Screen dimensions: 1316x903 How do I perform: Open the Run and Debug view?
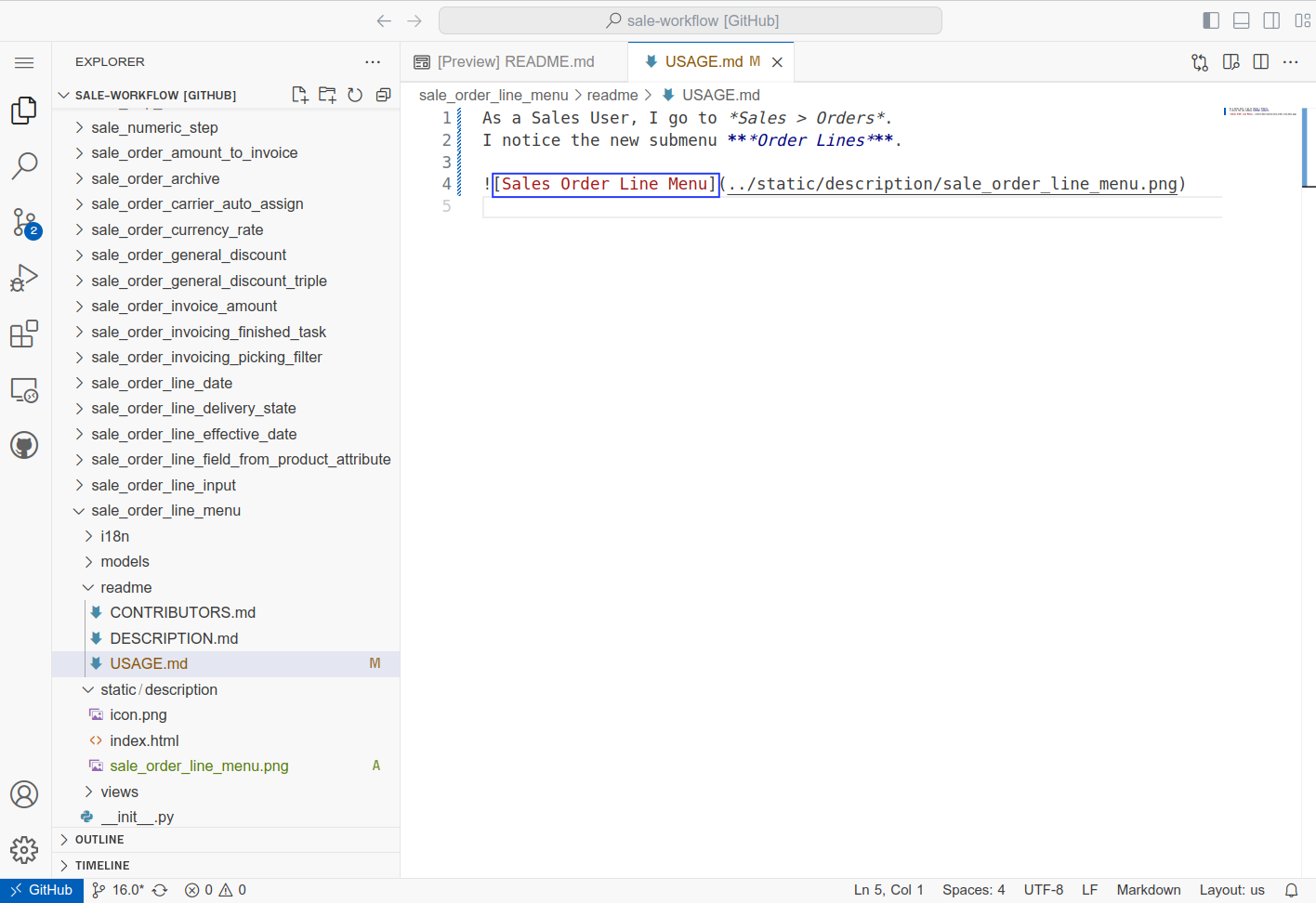tap(24, 278)
